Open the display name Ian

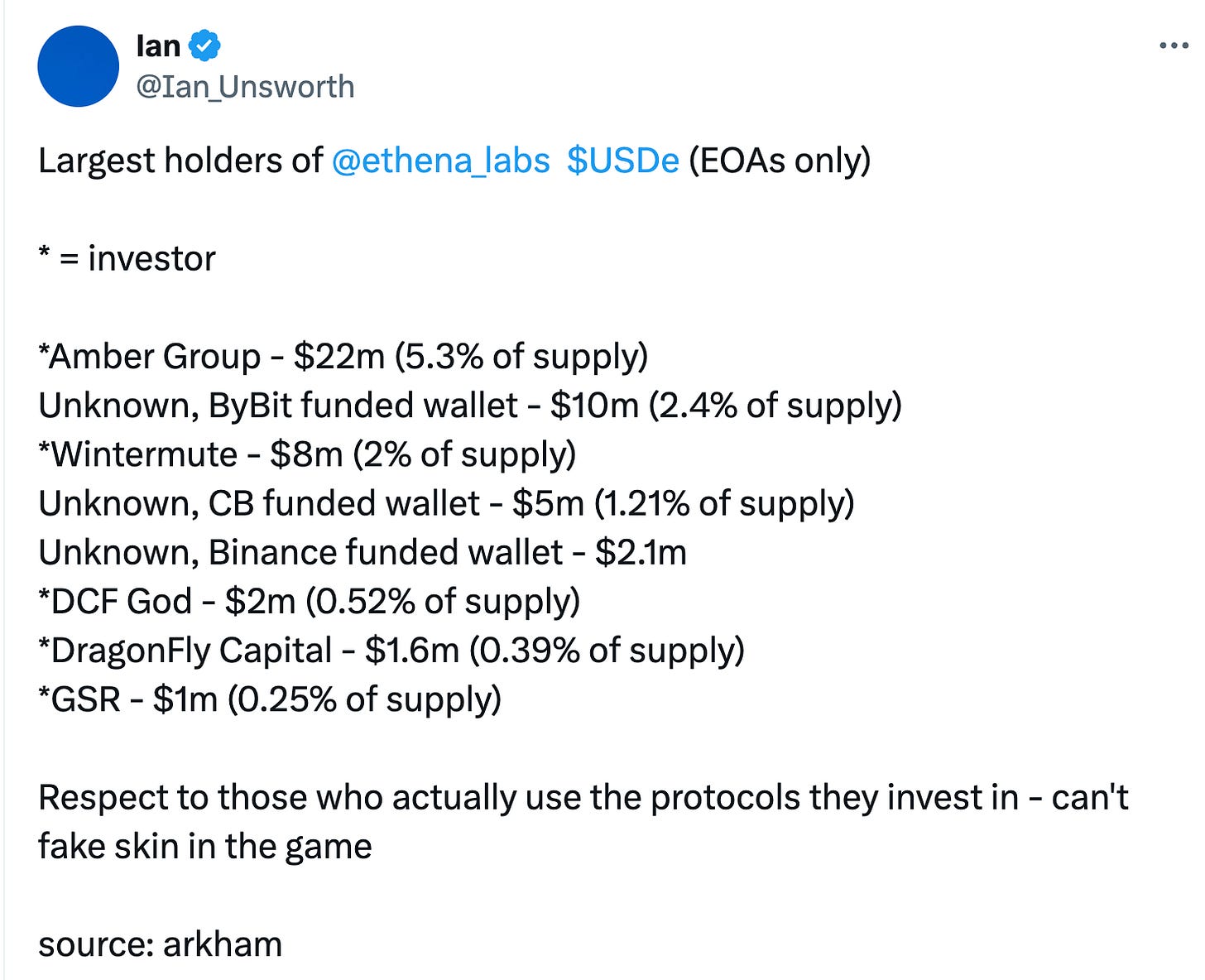[158, 46]
